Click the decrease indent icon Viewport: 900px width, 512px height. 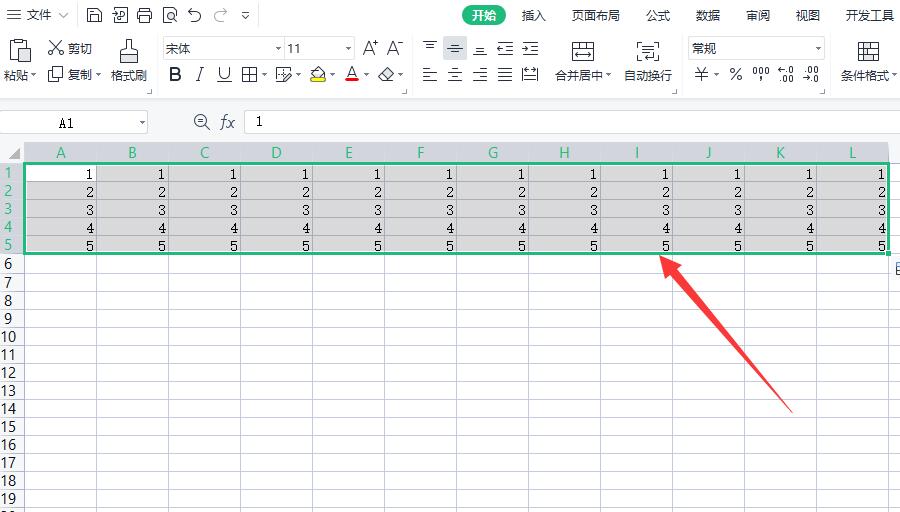click(x=505, y=48)
